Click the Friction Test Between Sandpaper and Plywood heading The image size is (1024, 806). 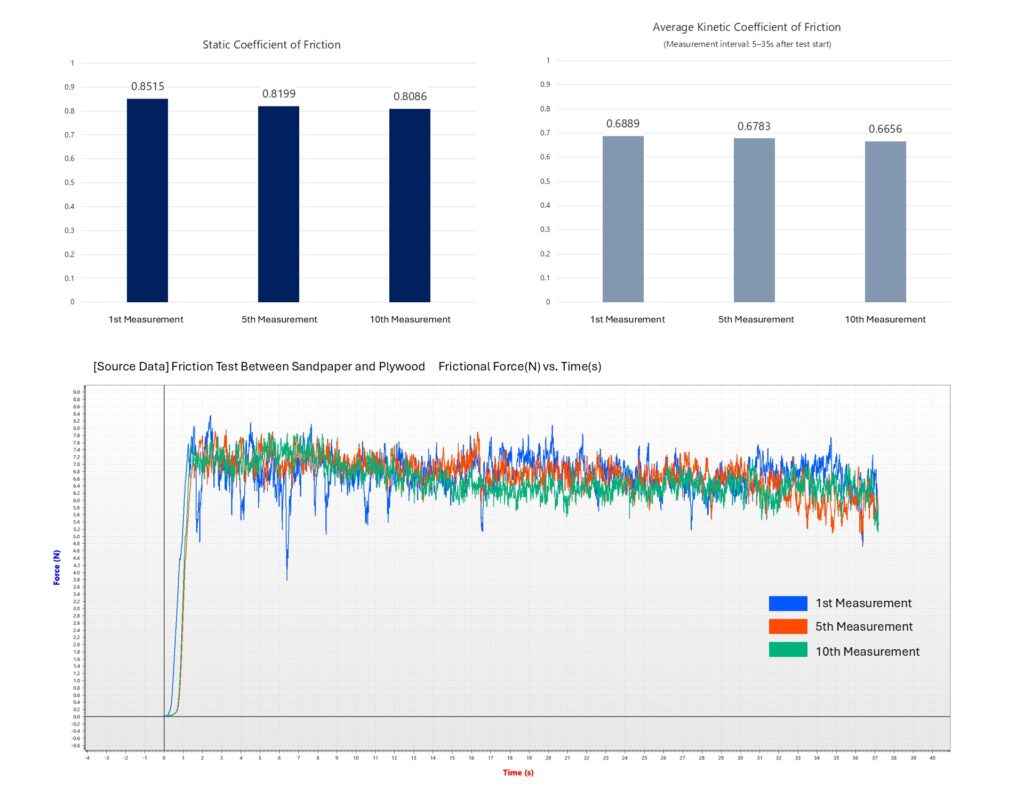260,367
